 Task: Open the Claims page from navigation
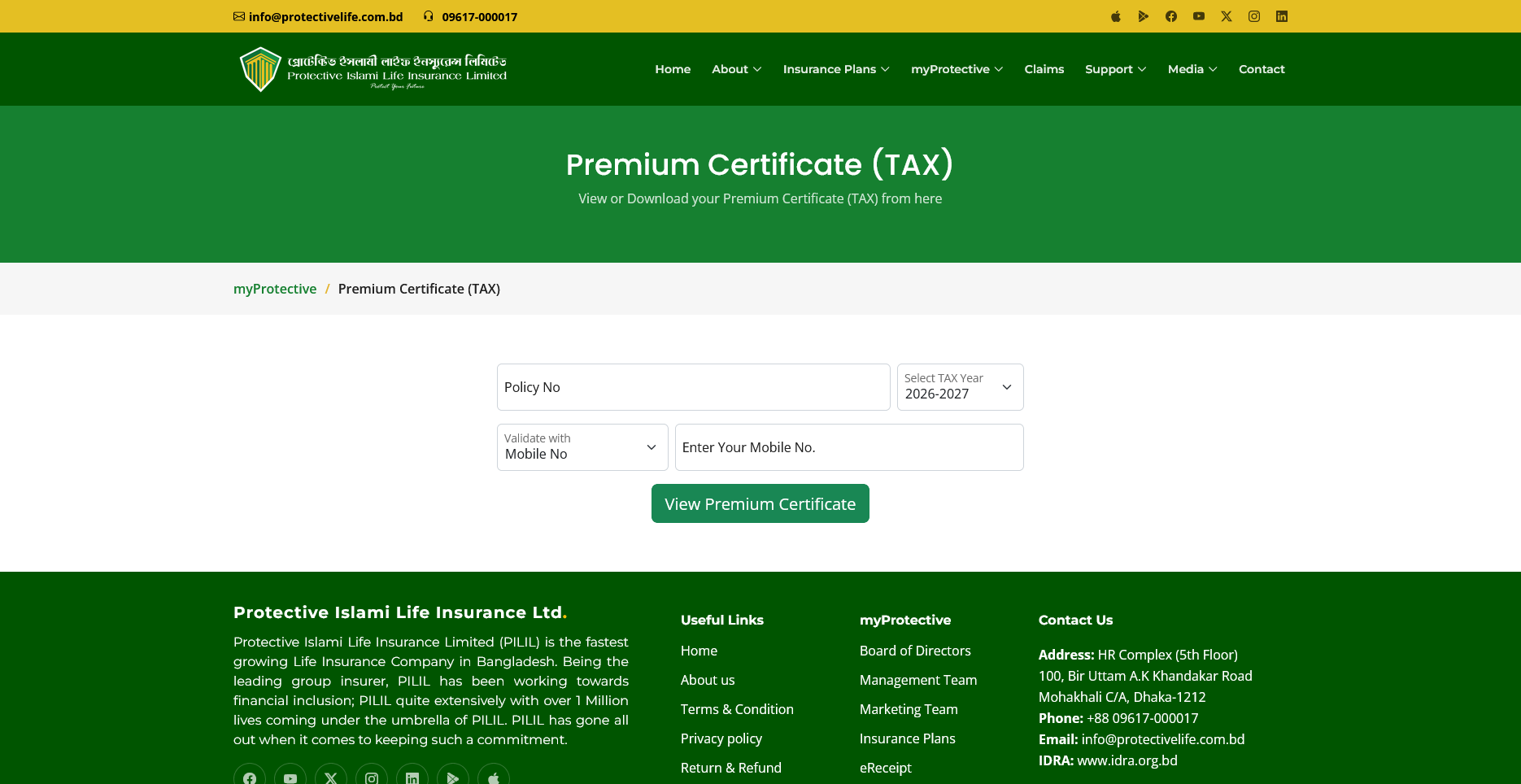[x=1044, y=69]
